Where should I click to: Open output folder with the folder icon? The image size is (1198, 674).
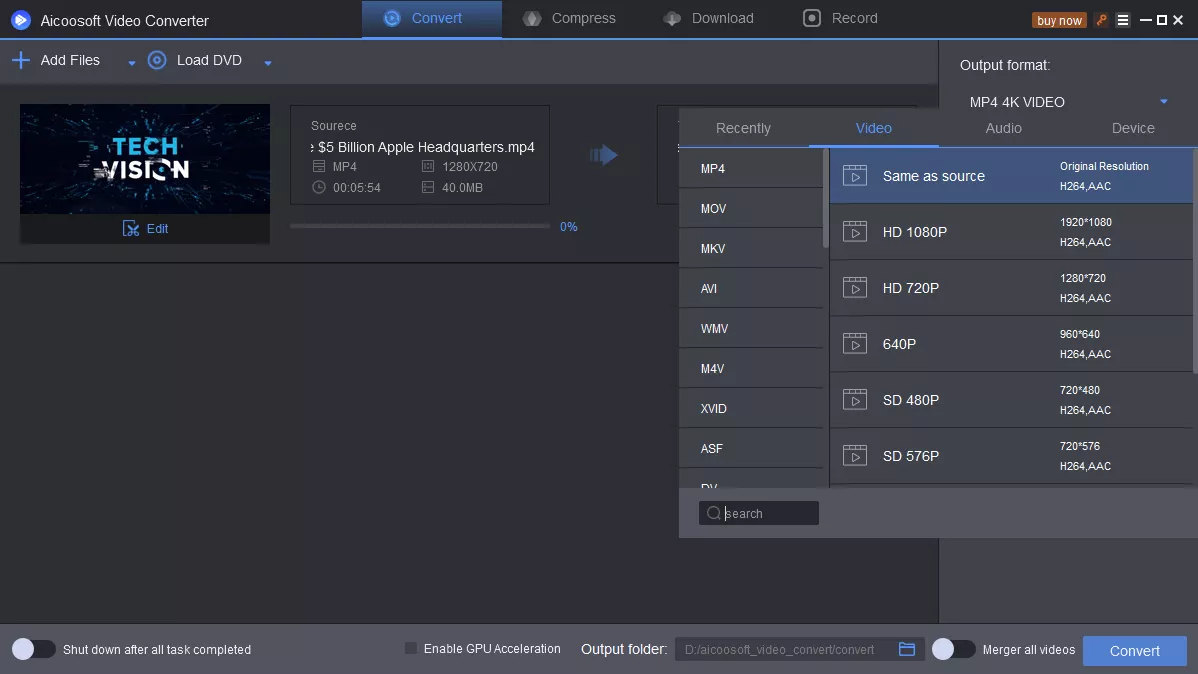[x=907, y=650]
